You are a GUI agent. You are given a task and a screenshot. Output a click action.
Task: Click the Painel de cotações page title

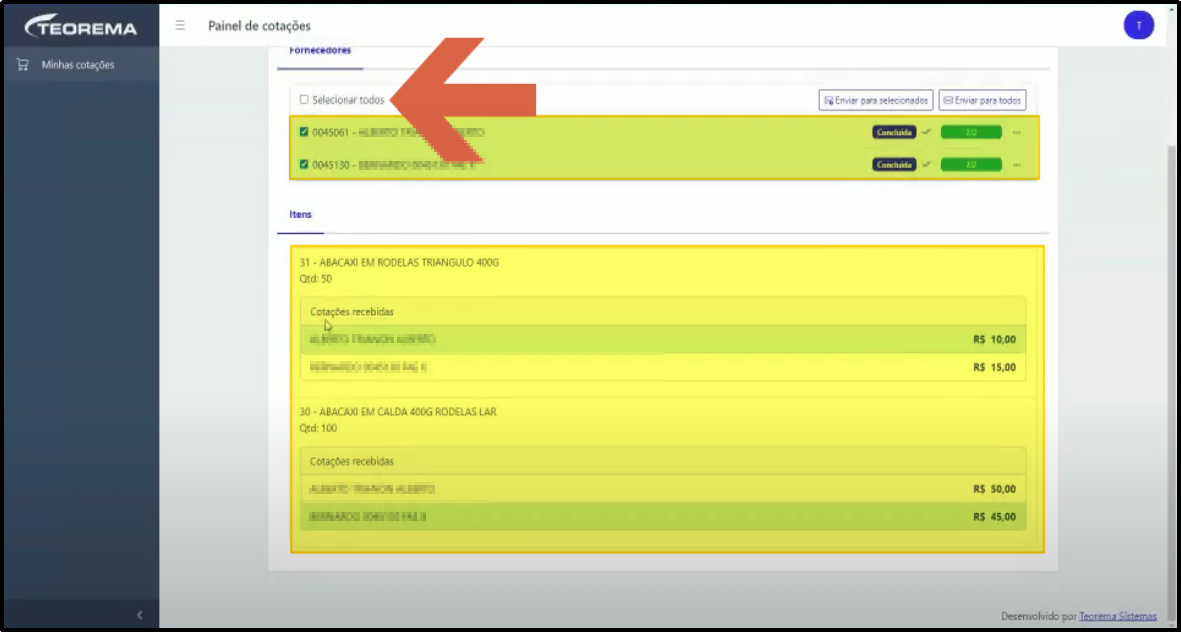pos(259,26)
